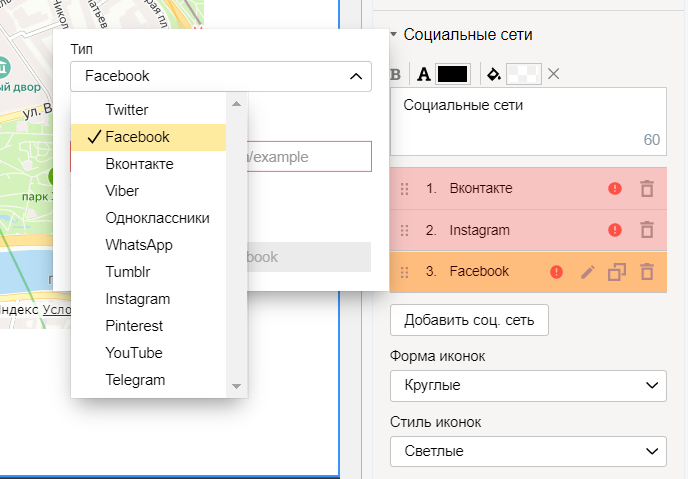Screen dimensions: 688x479
Task: Delete the Вконтакте entry
Action: click(x=647, y=189)
